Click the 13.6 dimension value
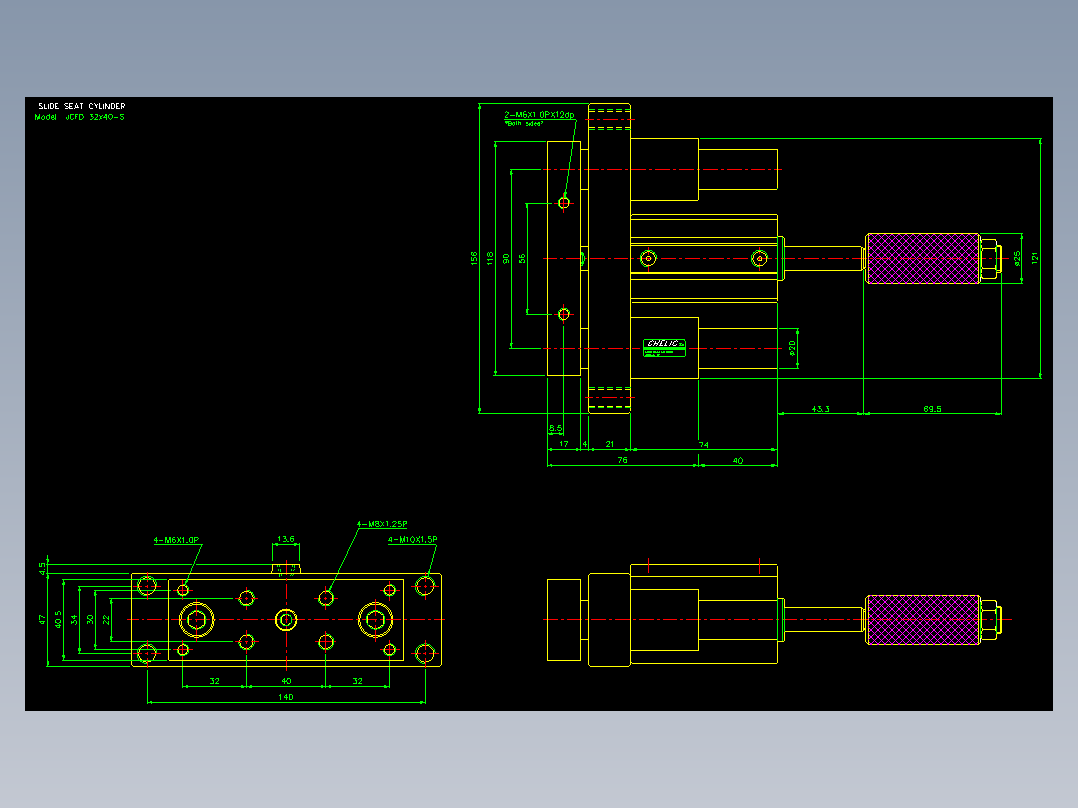The width and height of the screenshot is (1078, 808). pyautogui.click(x=286, y=539)
